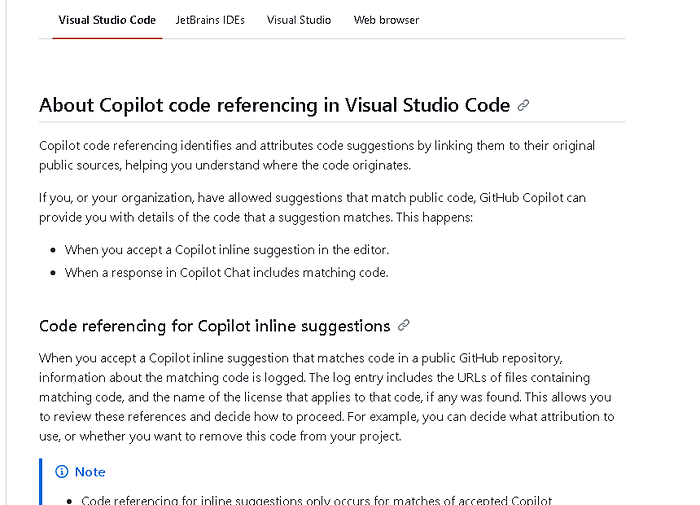
Task: Click paragraph starting 'If you, or your organization'
Action: 312,208
